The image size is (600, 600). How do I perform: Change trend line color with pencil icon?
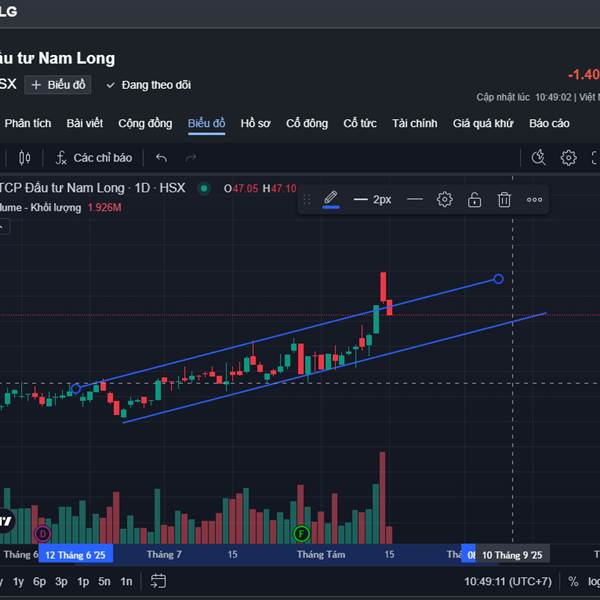(331, 199)
